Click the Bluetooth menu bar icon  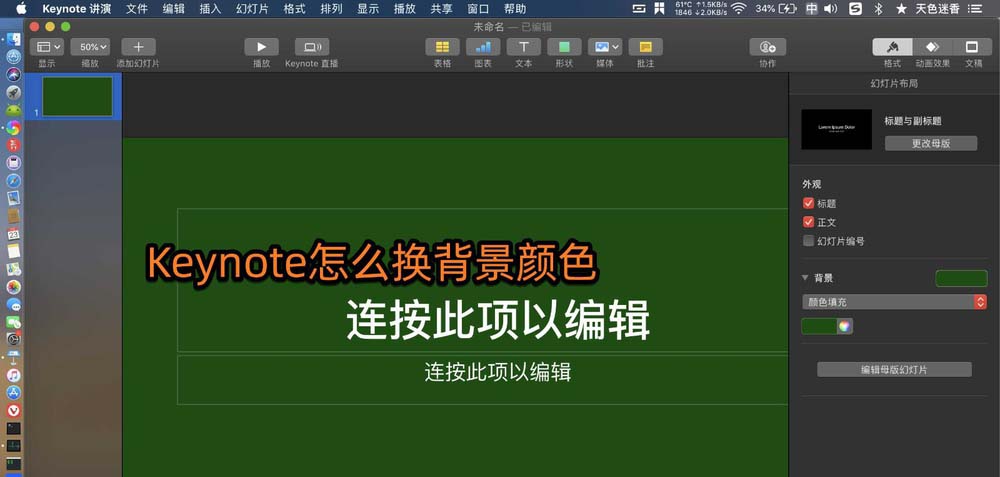[878, 8]
